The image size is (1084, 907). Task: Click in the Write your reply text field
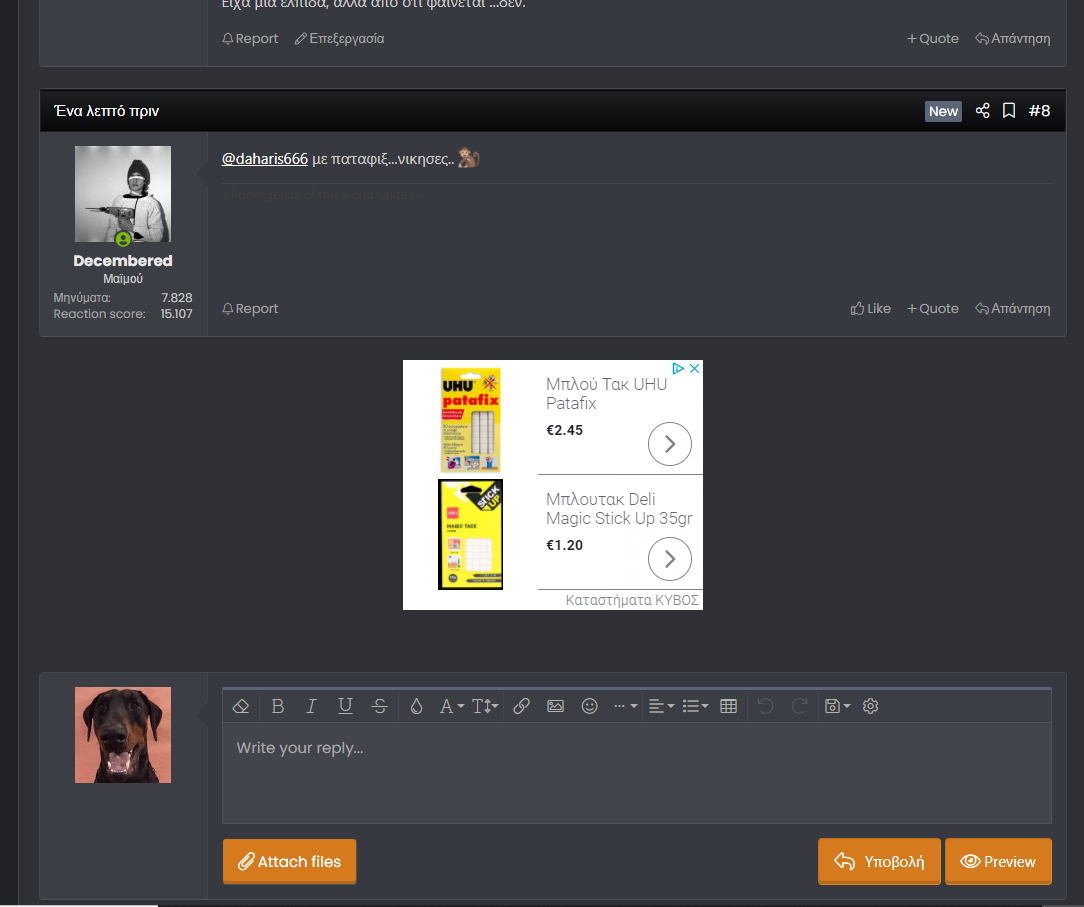[636, 773]
